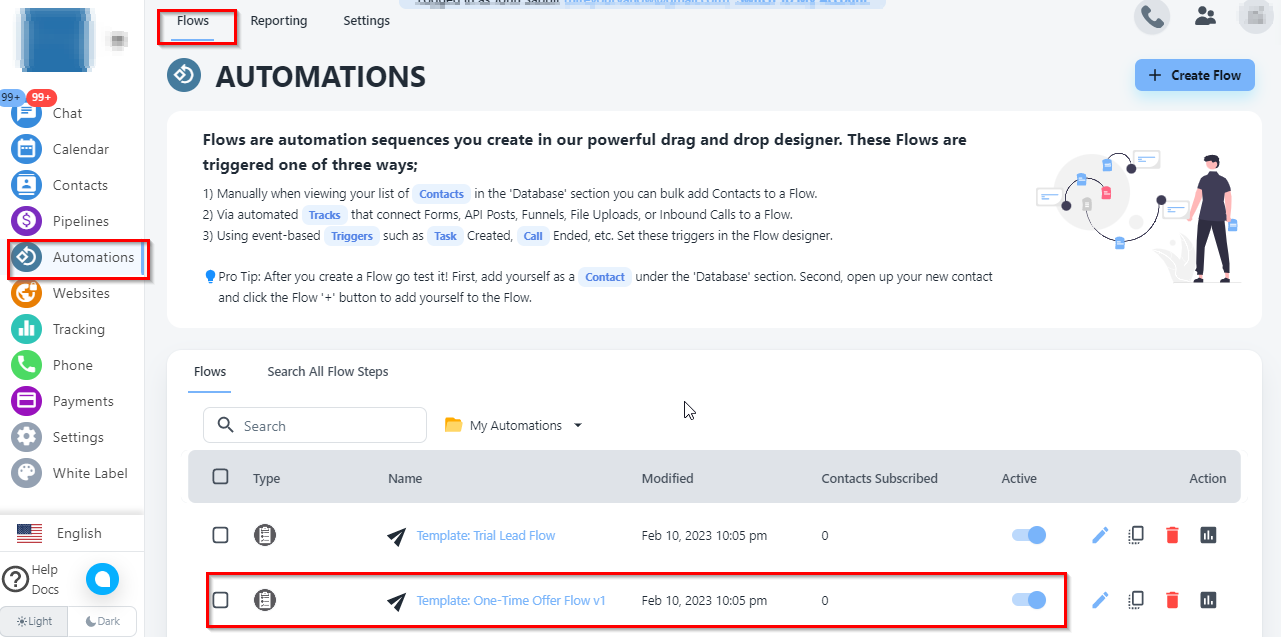Open the Search All Flow Steps tab
The width and height of the screenshot is (1281, 637).
click(x=327, y=371)
